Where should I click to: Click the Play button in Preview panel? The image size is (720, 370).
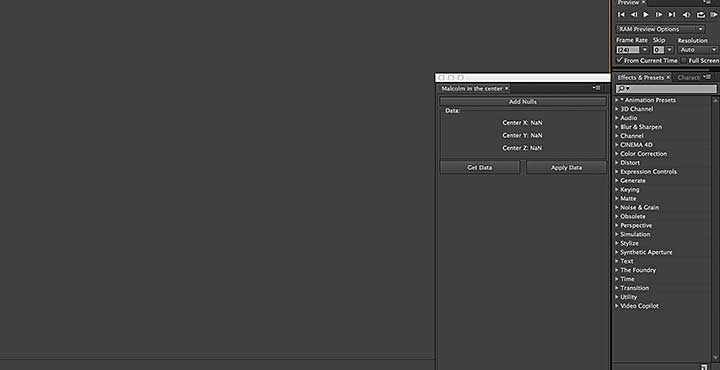pos(646,15)
